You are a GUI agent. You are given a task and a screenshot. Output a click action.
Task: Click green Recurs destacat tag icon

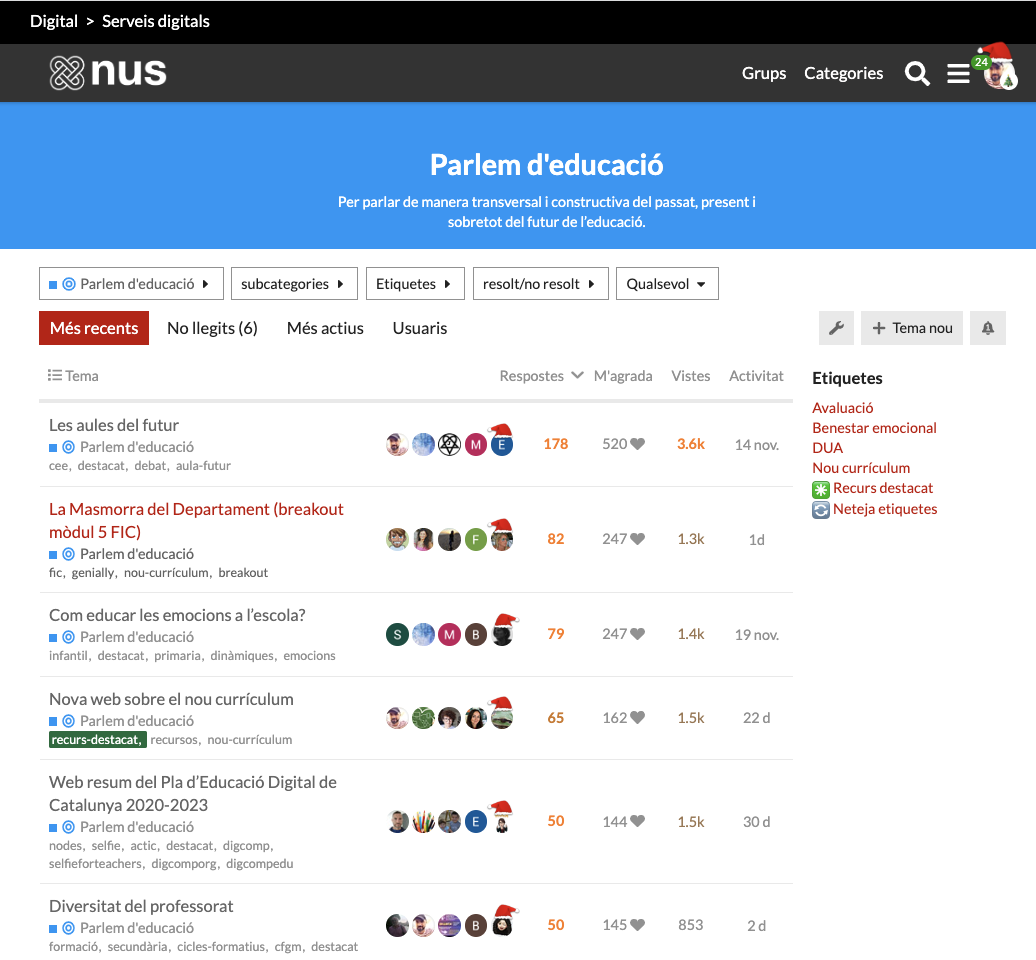point(821,489)
